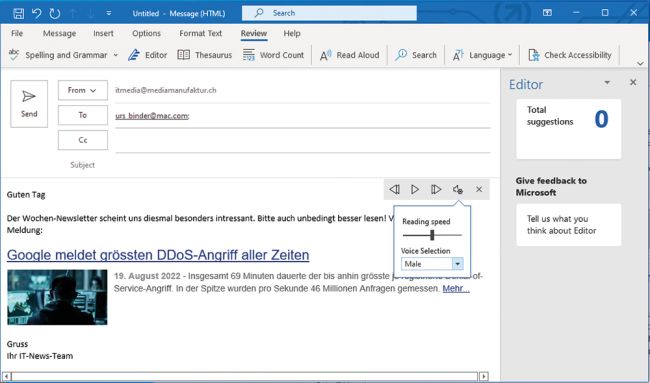Send the email message
The height and width of the screenshot is (383, 650).
[29, 104]
